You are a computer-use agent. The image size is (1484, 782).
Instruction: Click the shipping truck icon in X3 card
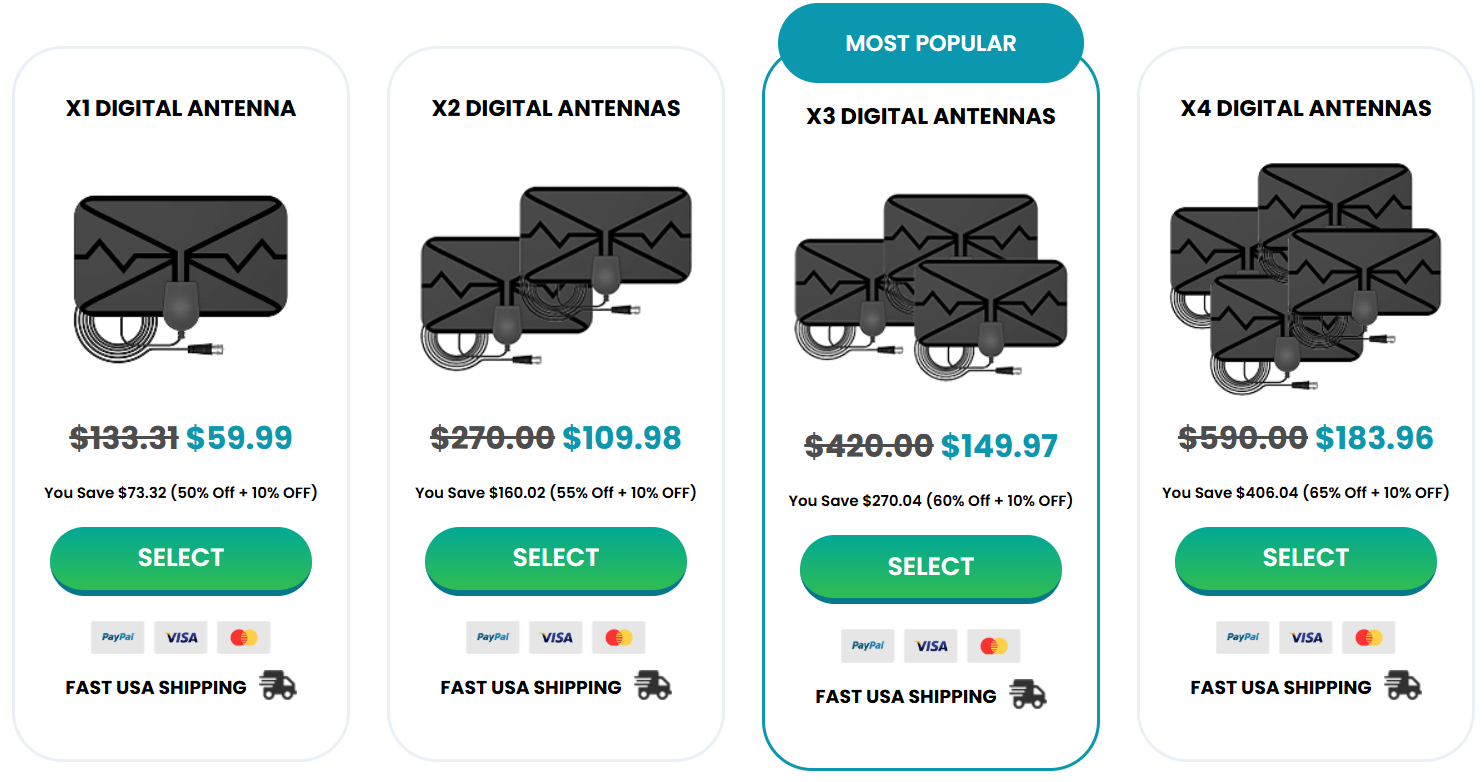click(x=1028, y=695)
